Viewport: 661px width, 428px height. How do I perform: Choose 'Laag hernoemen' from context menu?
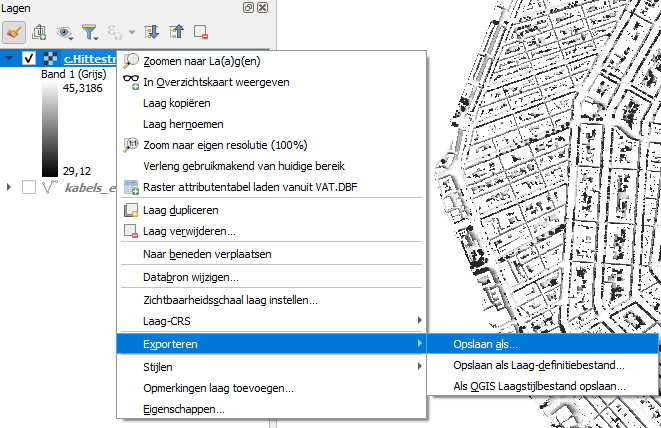271,124
